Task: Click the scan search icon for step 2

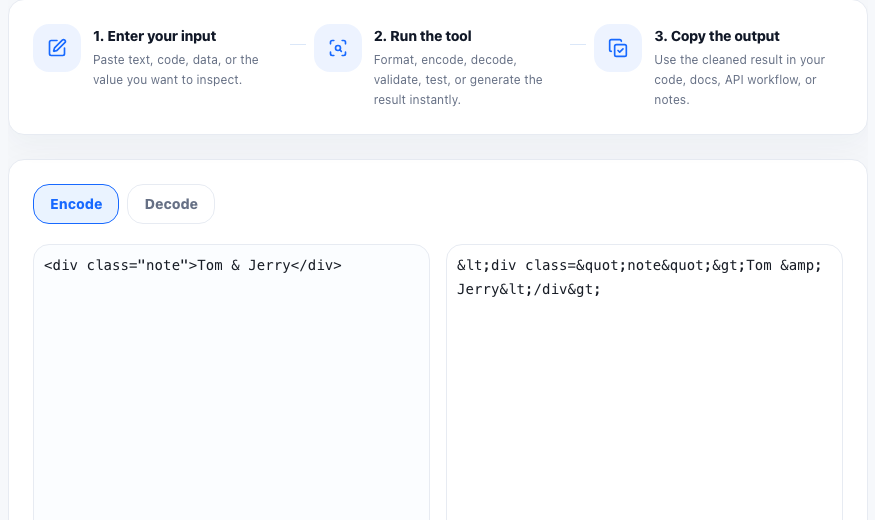Action: point(338,48)
